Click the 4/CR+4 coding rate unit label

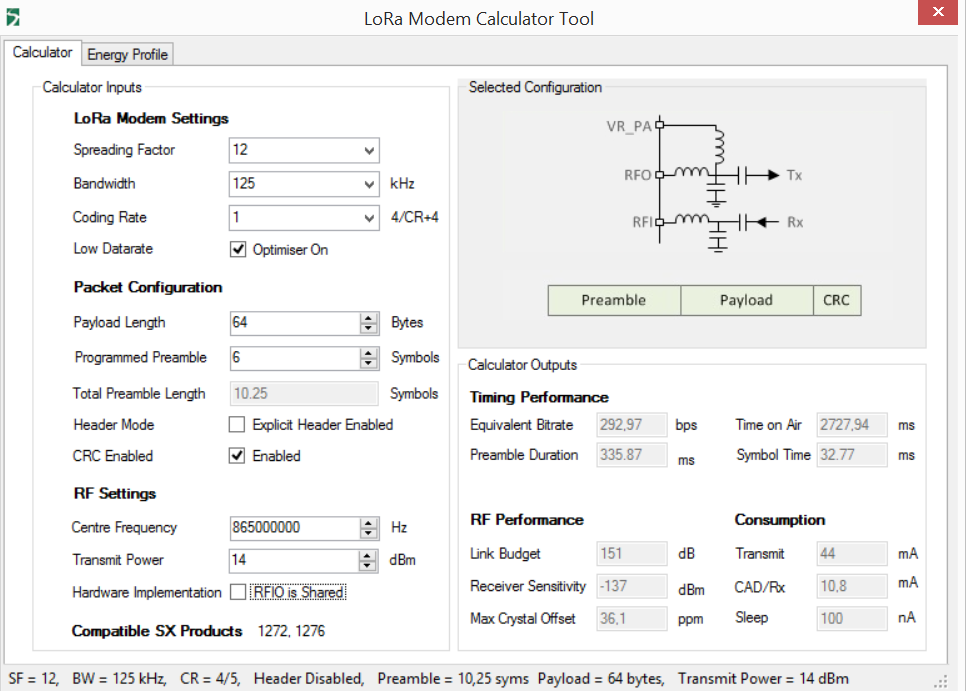415,217
